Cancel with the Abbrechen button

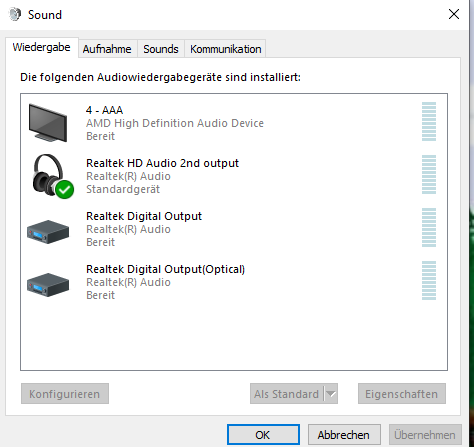(x=344, y=435)
